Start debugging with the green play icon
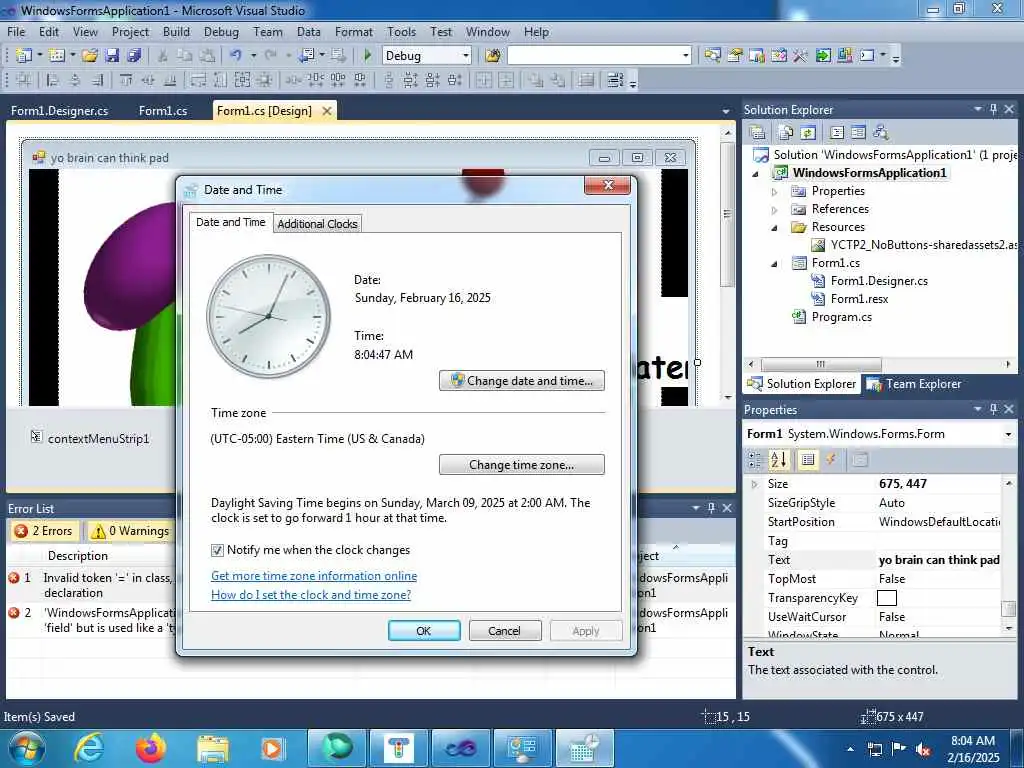This screenshot has width=1024, height=768. pos(367,56)
